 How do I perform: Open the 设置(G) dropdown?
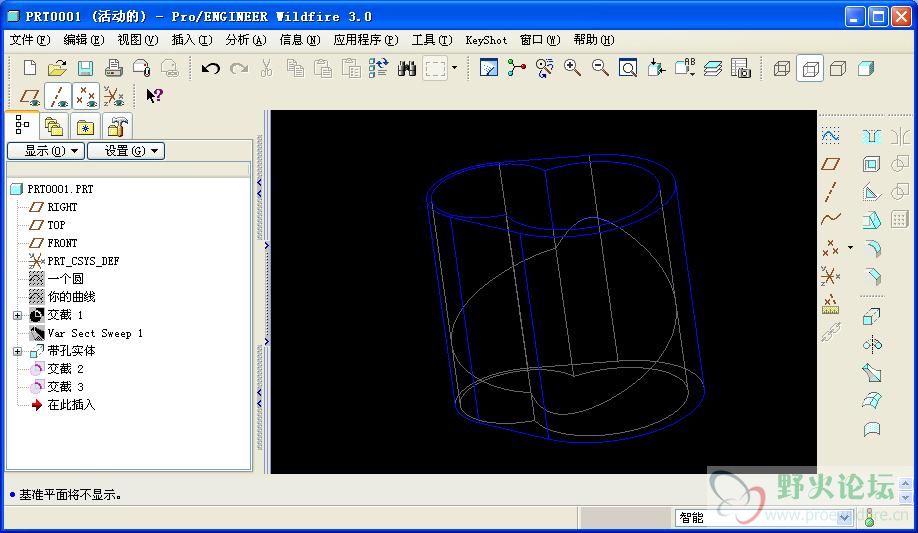click(125, 151)
